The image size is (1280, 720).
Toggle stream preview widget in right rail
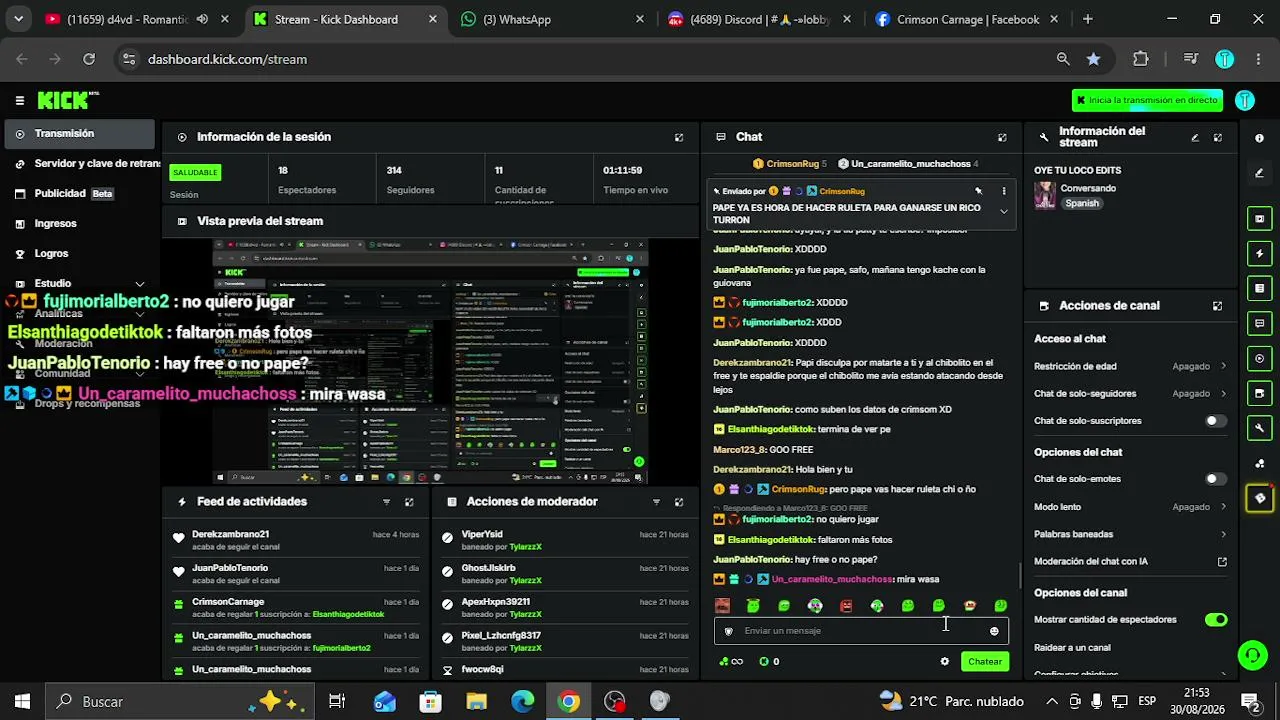click(x=1260, y=219)
